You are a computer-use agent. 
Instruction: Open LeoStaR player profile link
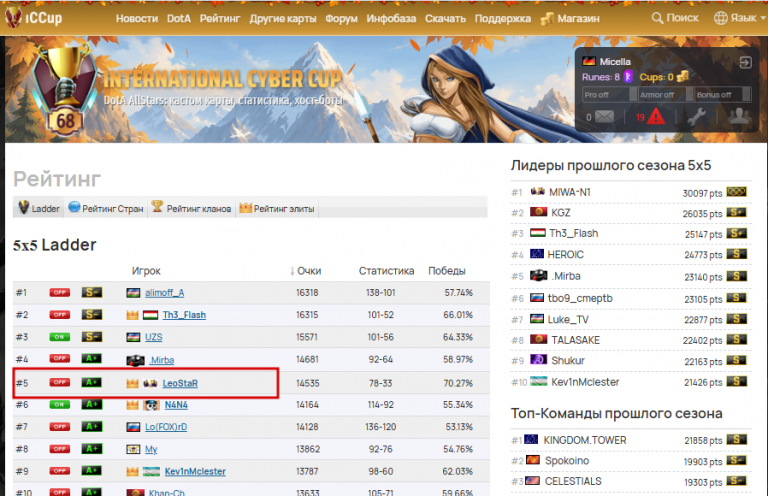coord(180,383)
